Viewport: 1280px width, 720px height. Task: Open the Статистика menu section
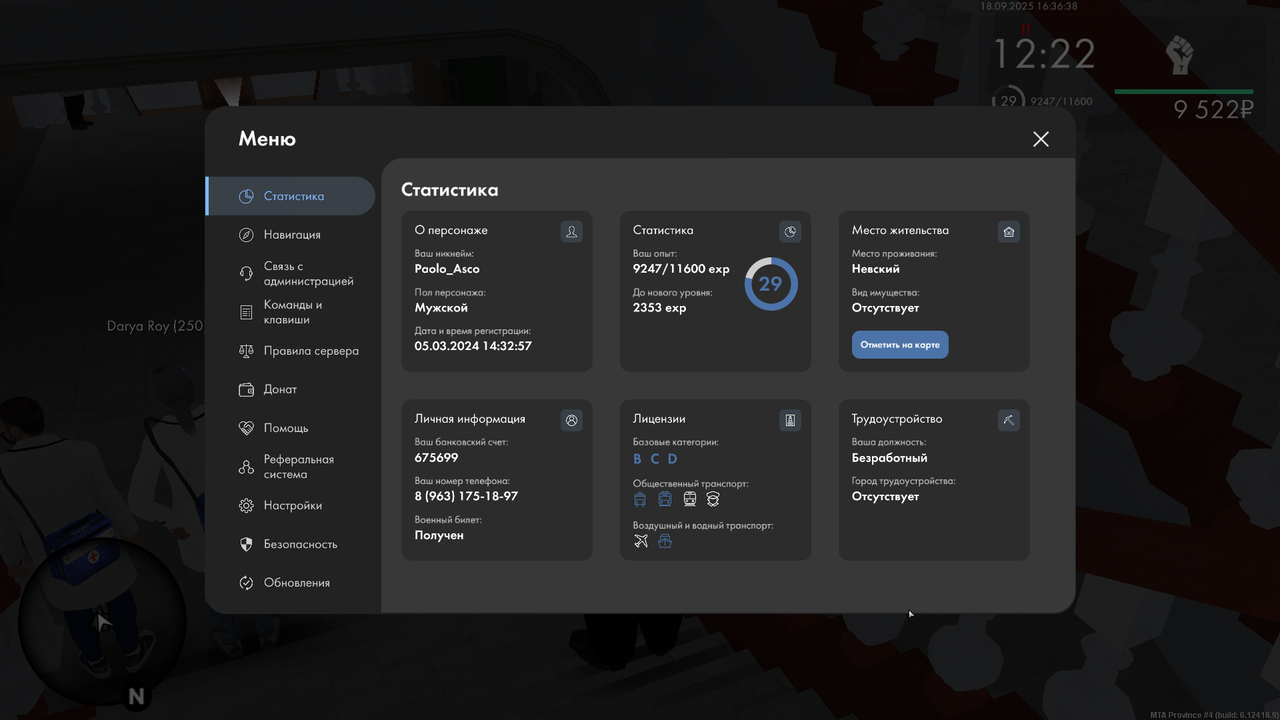[x=291, y=196]
